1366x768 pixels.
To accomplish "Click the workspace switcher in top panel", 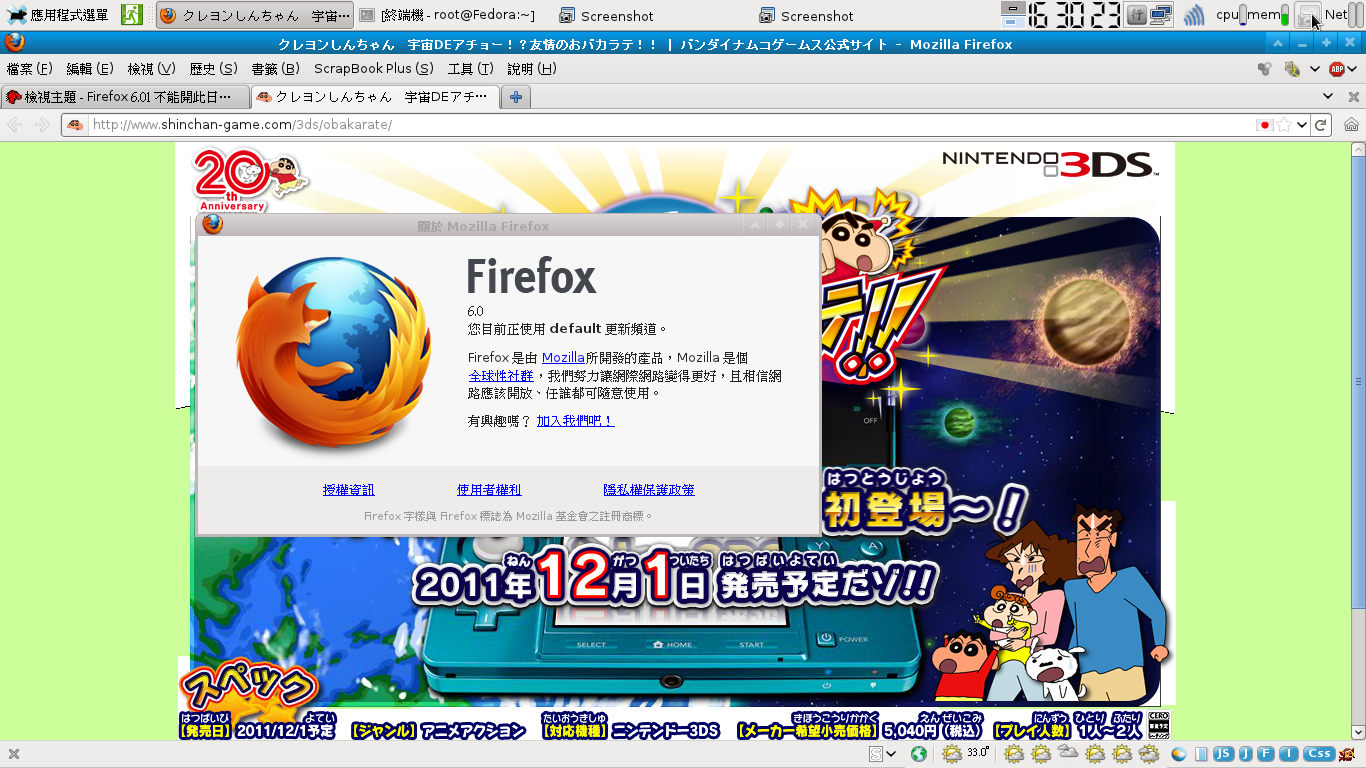I will [x=1013, y=14].
